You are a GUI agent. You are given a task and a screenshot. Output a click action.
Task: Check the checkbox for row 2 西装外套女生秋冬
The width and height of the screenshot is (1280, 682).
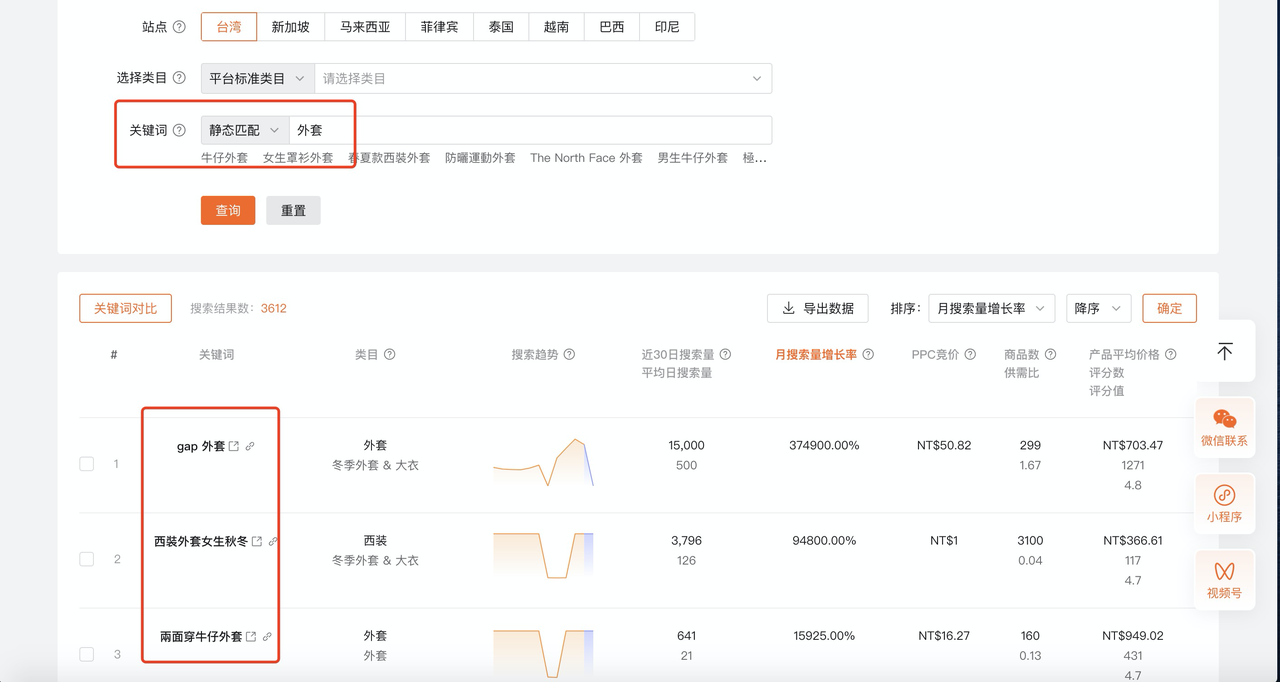(87, 559)
